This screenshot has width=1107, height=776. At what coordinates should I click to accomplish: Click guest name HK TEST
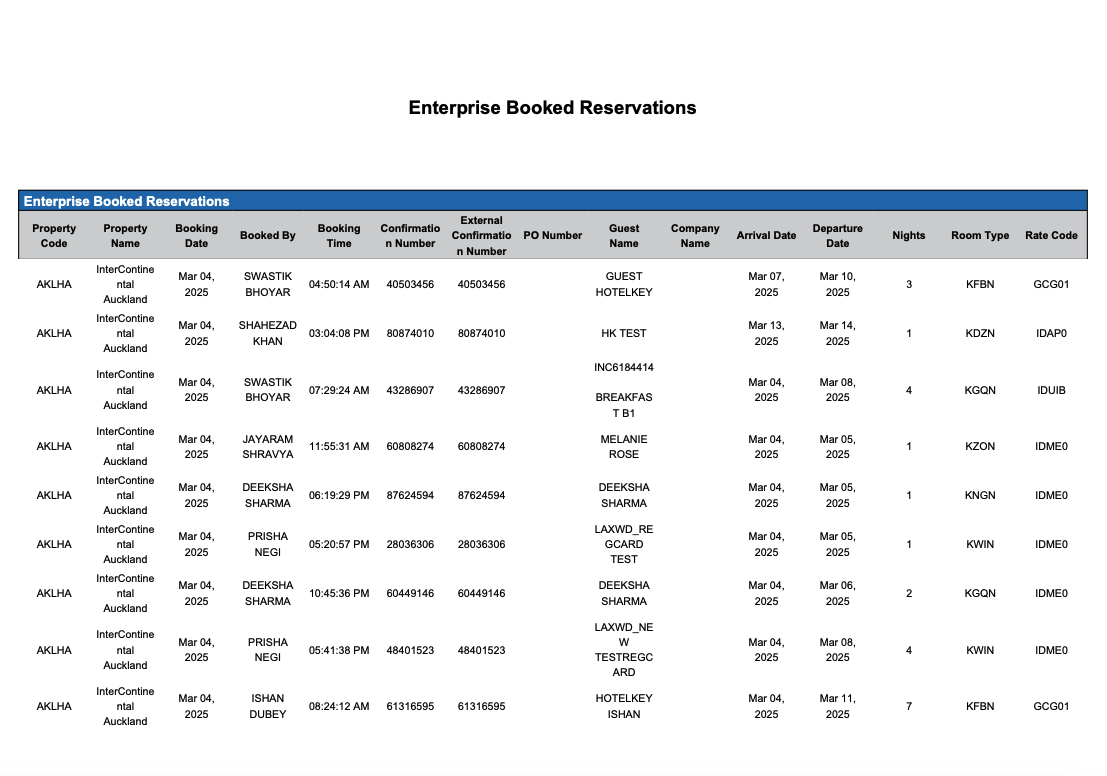tap(623, 334)
